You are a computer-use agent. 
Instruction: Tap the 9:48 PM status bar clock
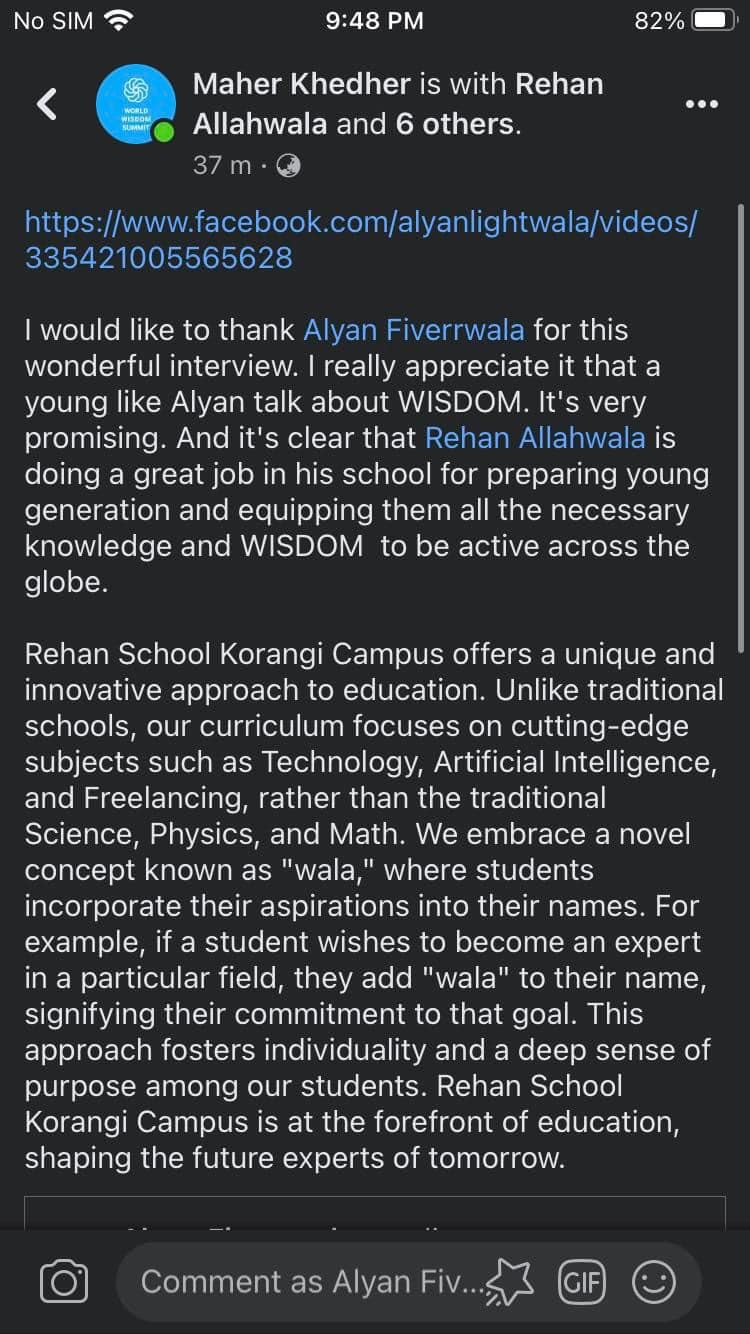(375, 20)
